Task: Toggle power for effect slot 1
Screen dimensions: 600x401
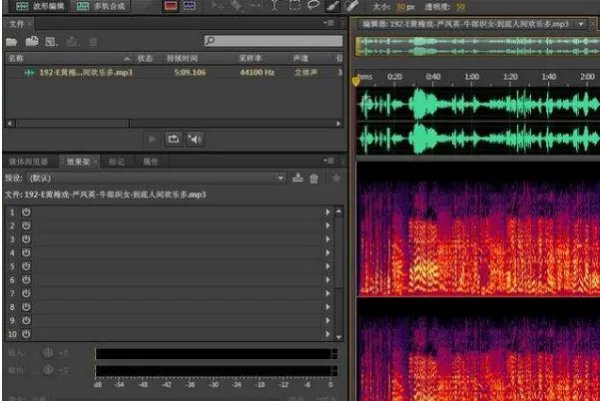Action: pyautogui.click(x=25, y=212)
